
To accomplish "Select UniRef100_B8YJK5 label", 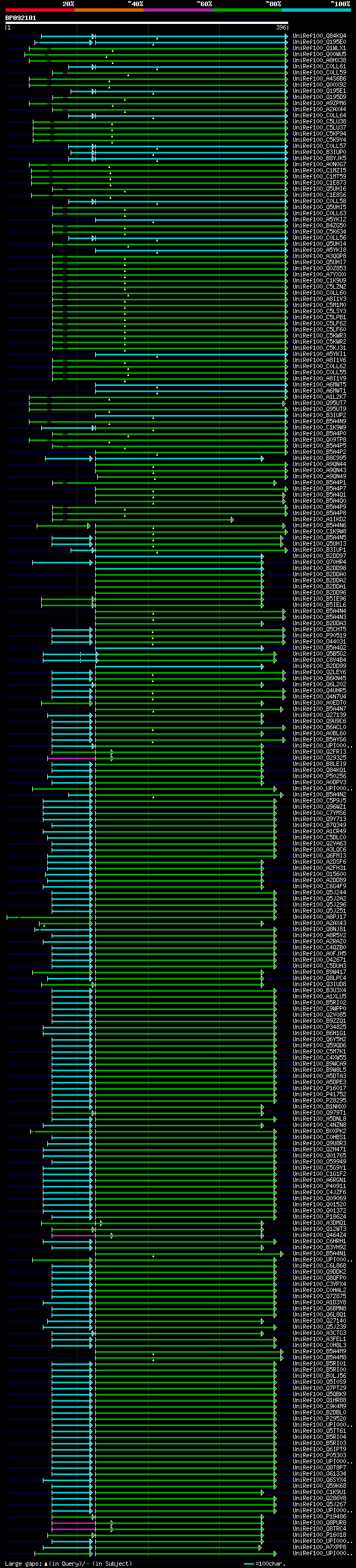I will pos(319,159).
